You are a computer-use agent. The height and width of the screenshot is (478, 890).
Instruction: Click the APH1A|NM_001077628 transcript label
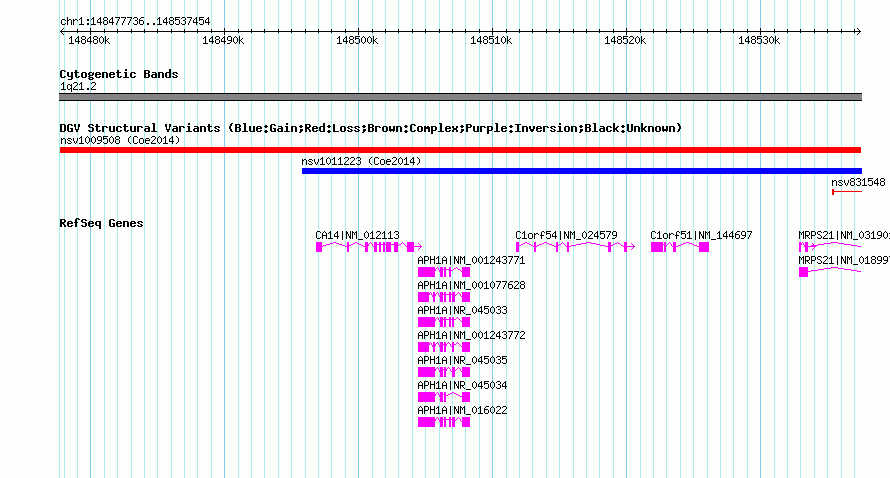coord(471,285)
